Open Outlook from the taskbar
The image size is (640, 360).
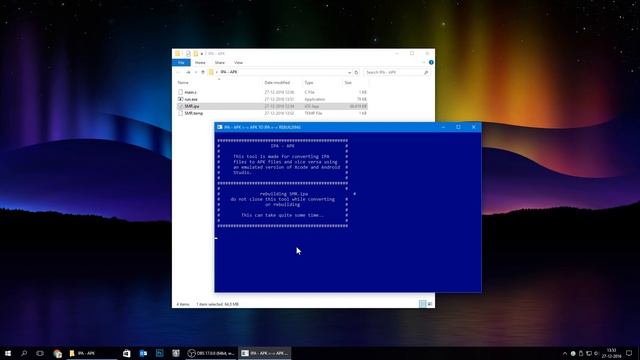click(143, 353)
